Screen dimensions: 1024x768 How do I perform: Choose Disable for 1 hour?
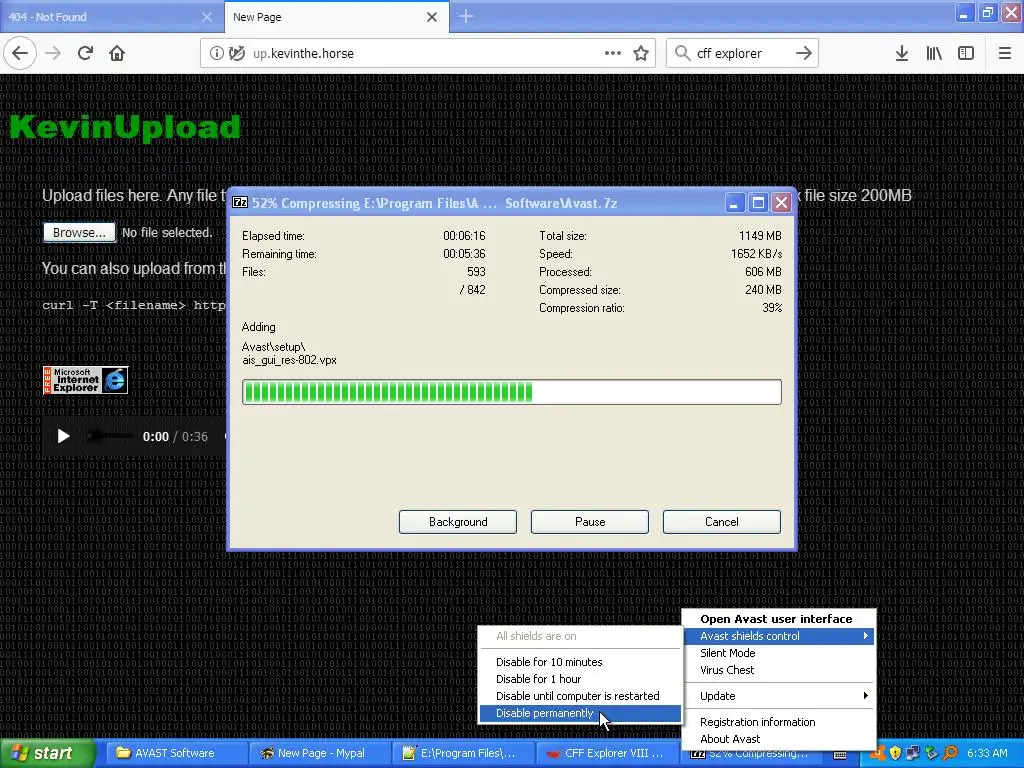click(580, 679)
